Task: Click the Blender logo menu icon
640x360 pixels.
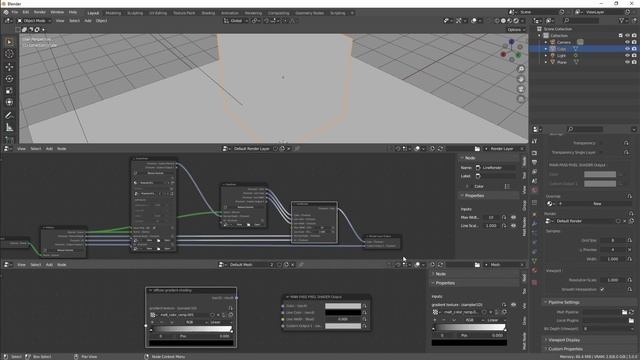Action: click(x=6, y=12)
